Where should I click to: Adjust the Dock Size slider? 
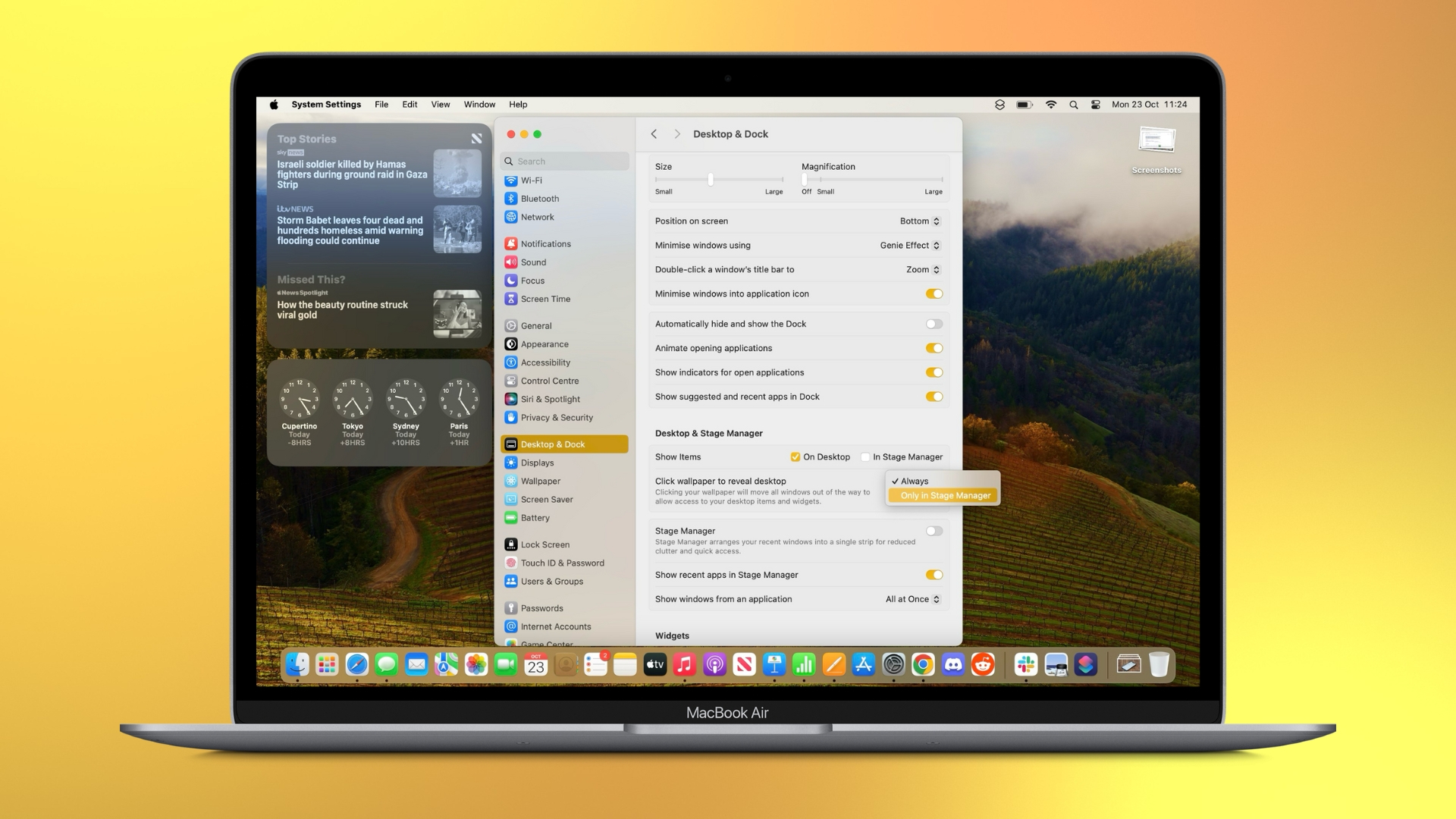711,180
